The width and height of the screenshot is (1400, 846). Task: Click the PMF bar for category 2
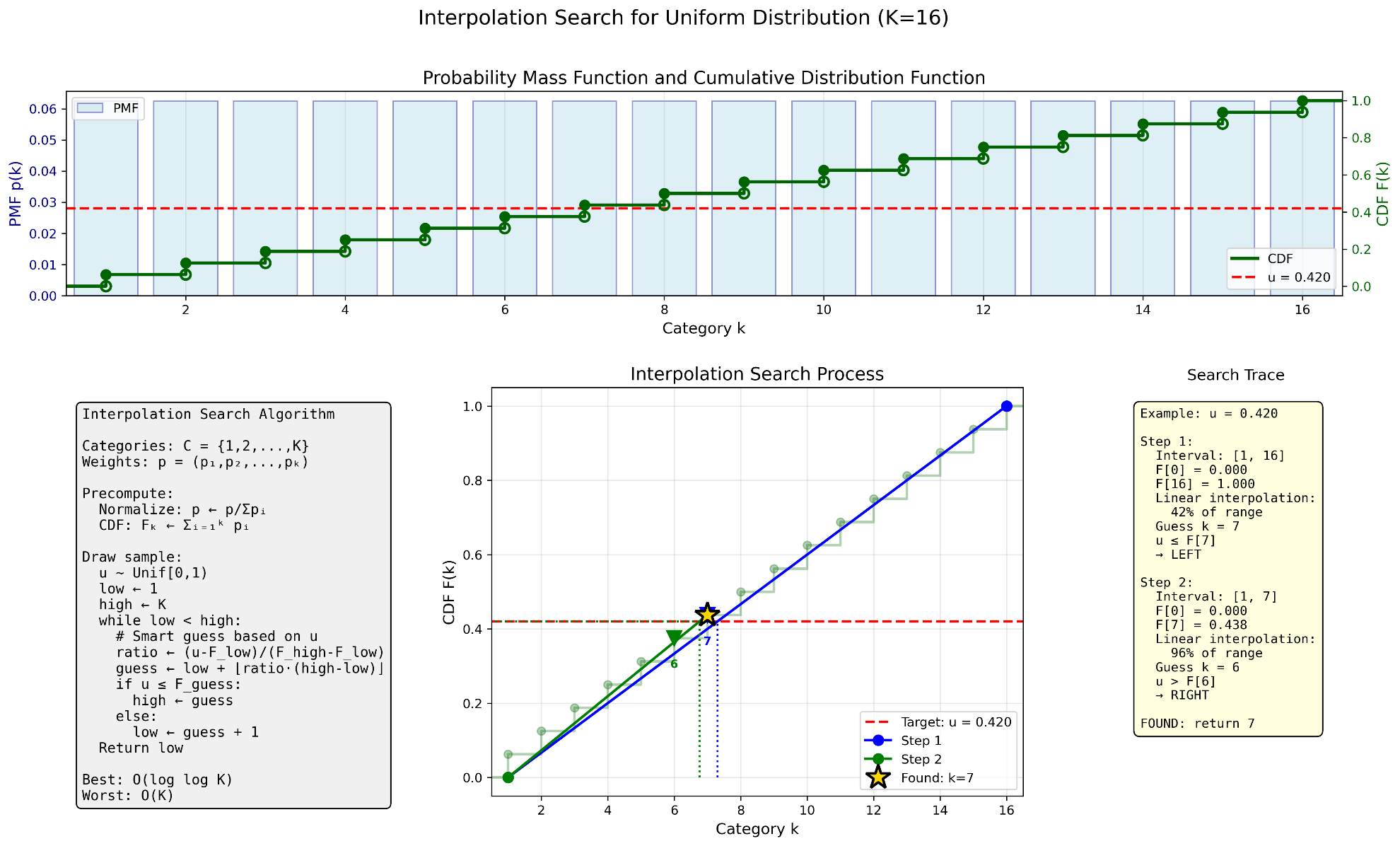tap(185, 198)
